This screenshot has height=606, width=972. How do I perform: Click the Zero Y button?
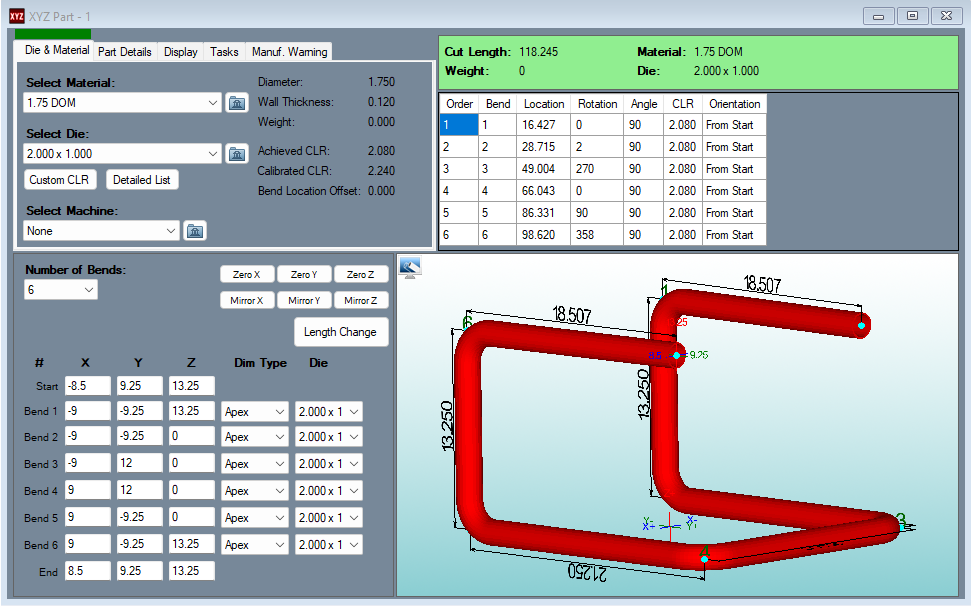304,274
